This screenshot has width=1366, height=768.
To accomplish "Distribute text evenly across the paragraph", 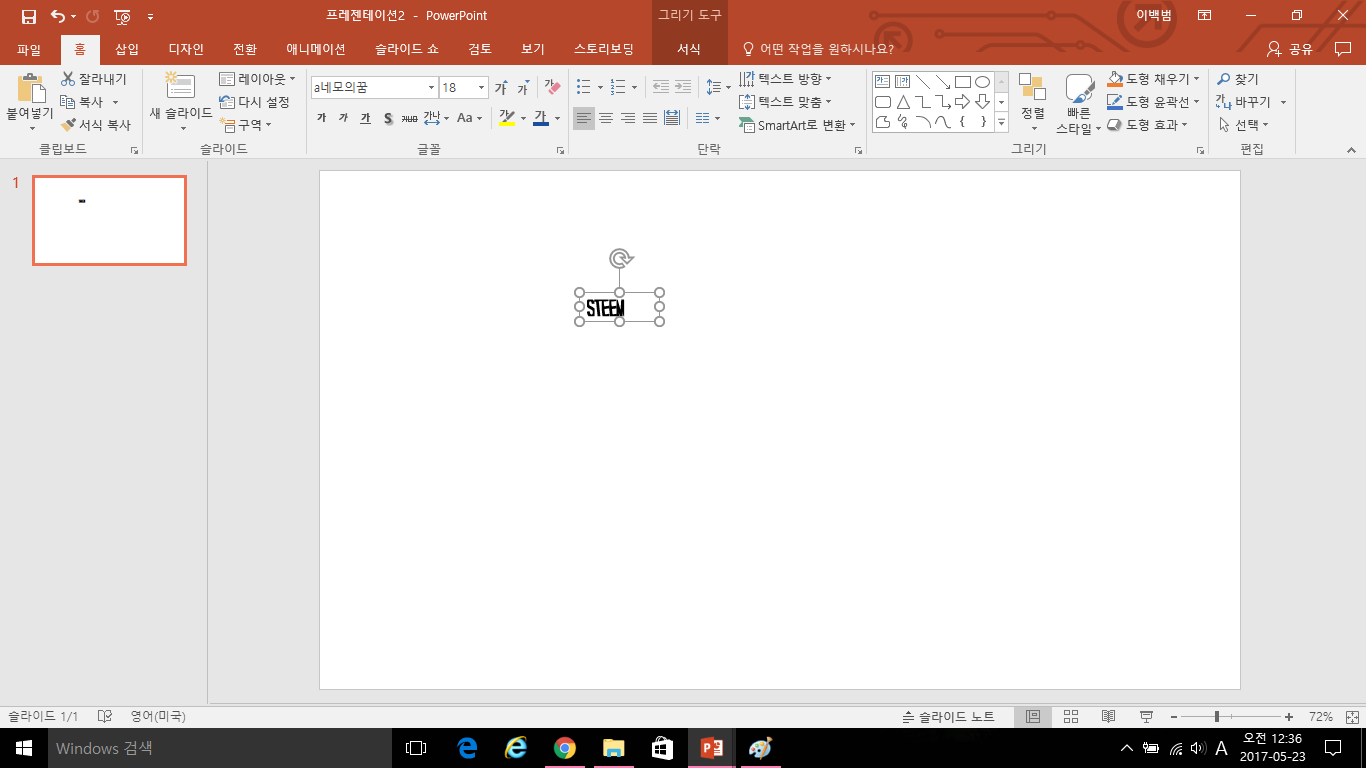I will (672, 118).
